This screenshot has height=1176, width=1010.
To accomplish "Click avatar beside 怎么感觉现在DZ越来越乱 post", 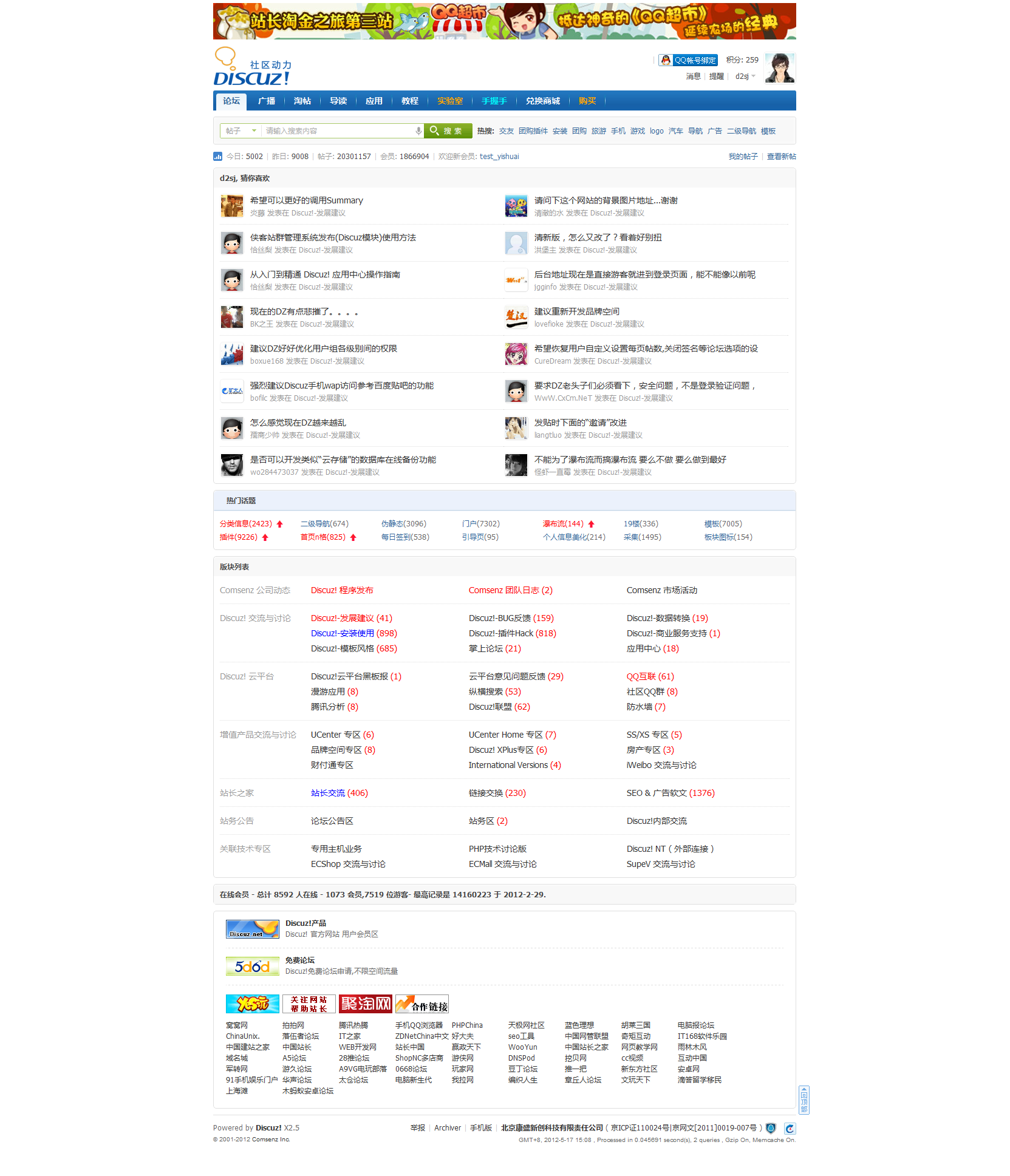I will (x=232, y=429).
